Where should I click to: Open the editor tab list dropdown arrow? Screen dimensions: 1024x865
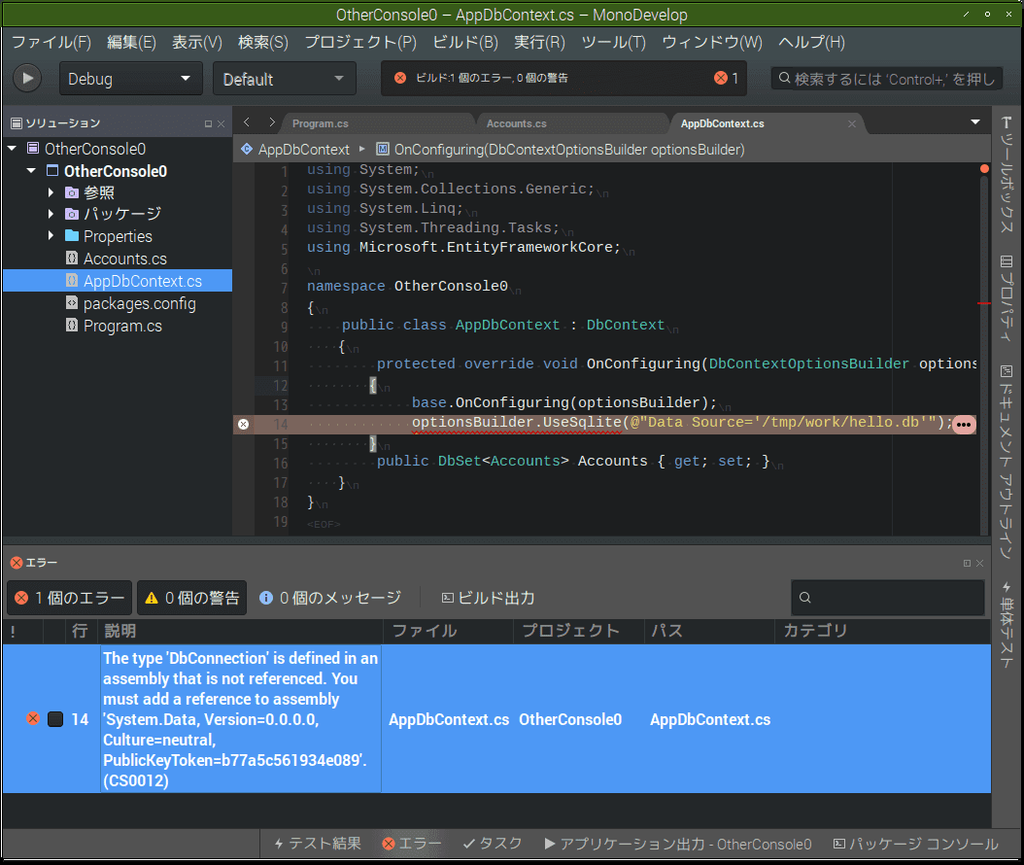coord(973,120)
